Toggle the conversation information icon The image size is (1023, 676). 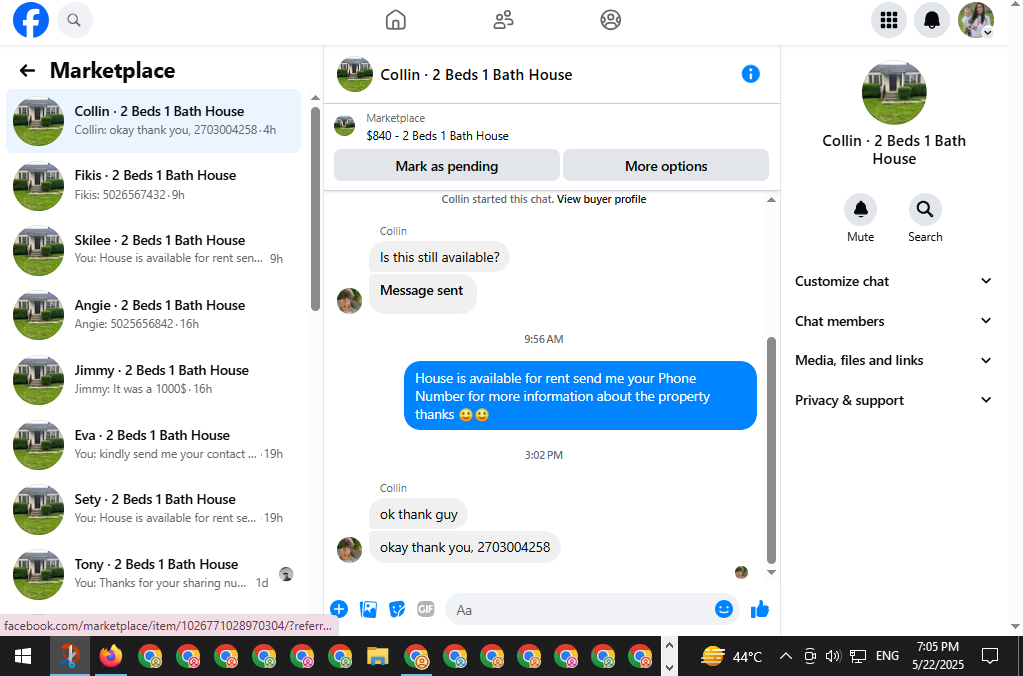click(x=751, y=74)
